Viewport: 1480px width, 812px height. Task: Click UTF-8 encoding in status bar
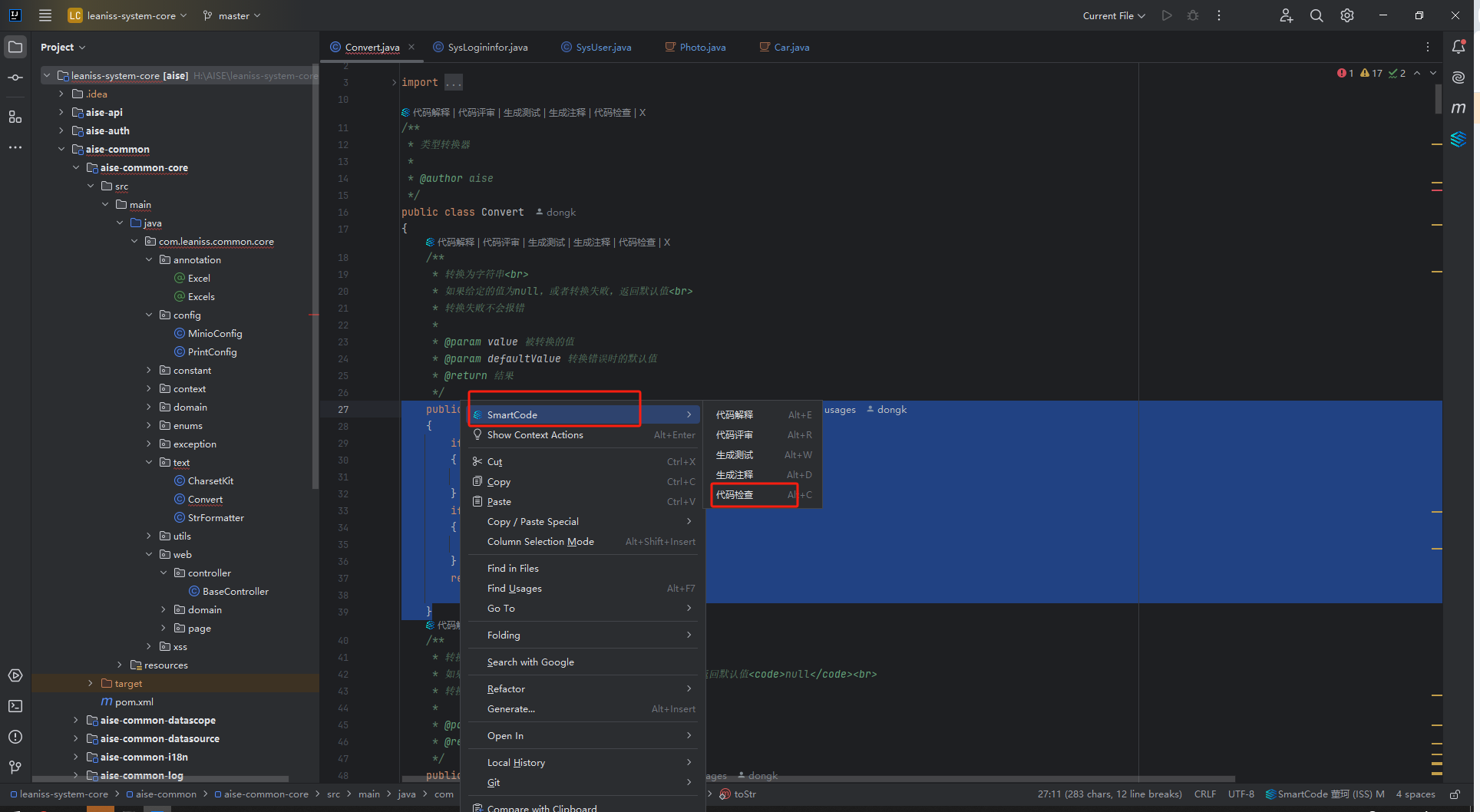pos(1241,794)
